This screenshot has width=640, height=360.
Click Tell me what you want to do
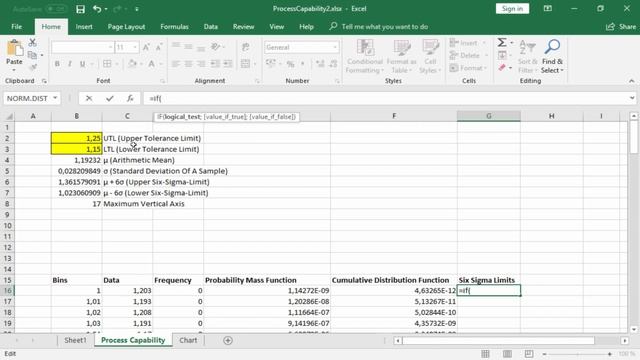[384, 27]
